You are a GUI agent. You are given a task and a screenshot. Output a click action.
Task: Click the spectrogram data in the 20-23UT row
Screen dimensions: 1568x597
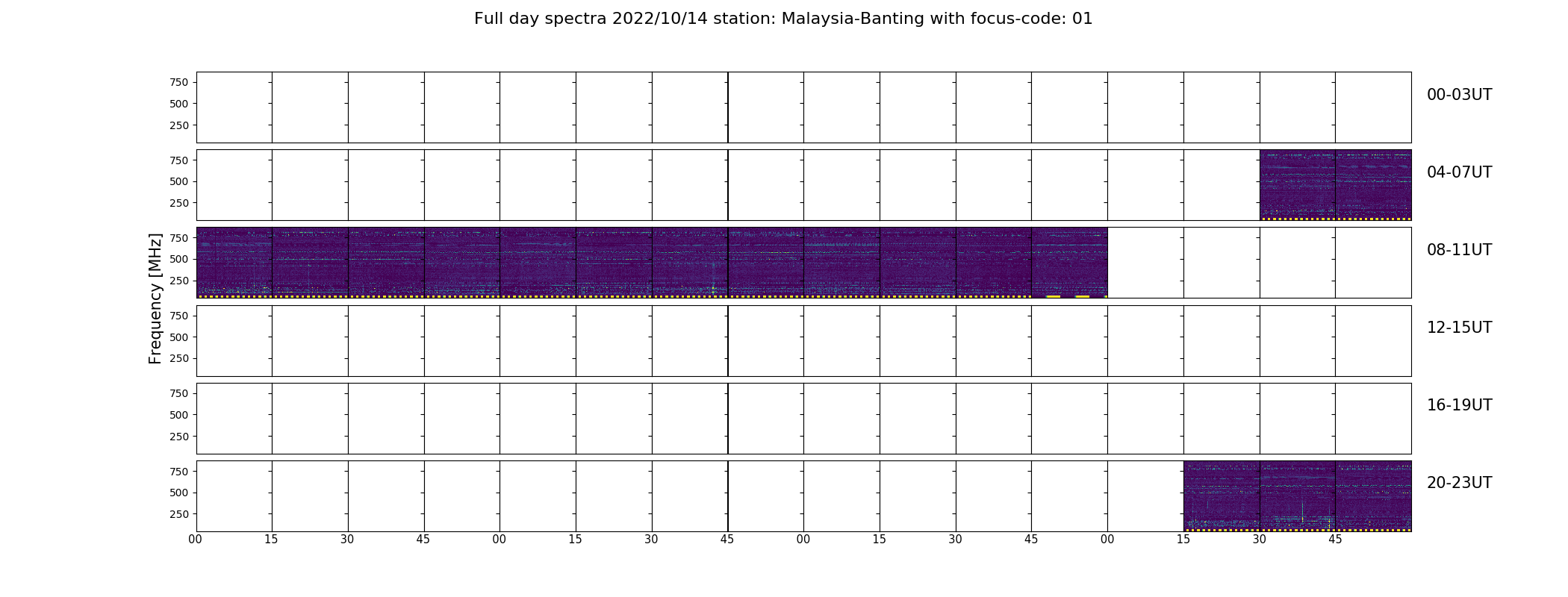[1297, 496]
